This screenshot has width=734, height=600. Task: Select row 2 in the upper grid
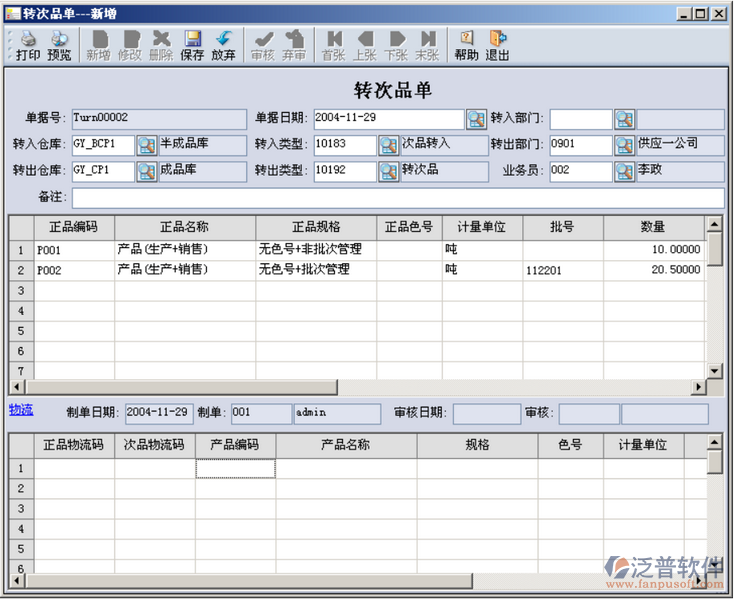tap(20, 270)
